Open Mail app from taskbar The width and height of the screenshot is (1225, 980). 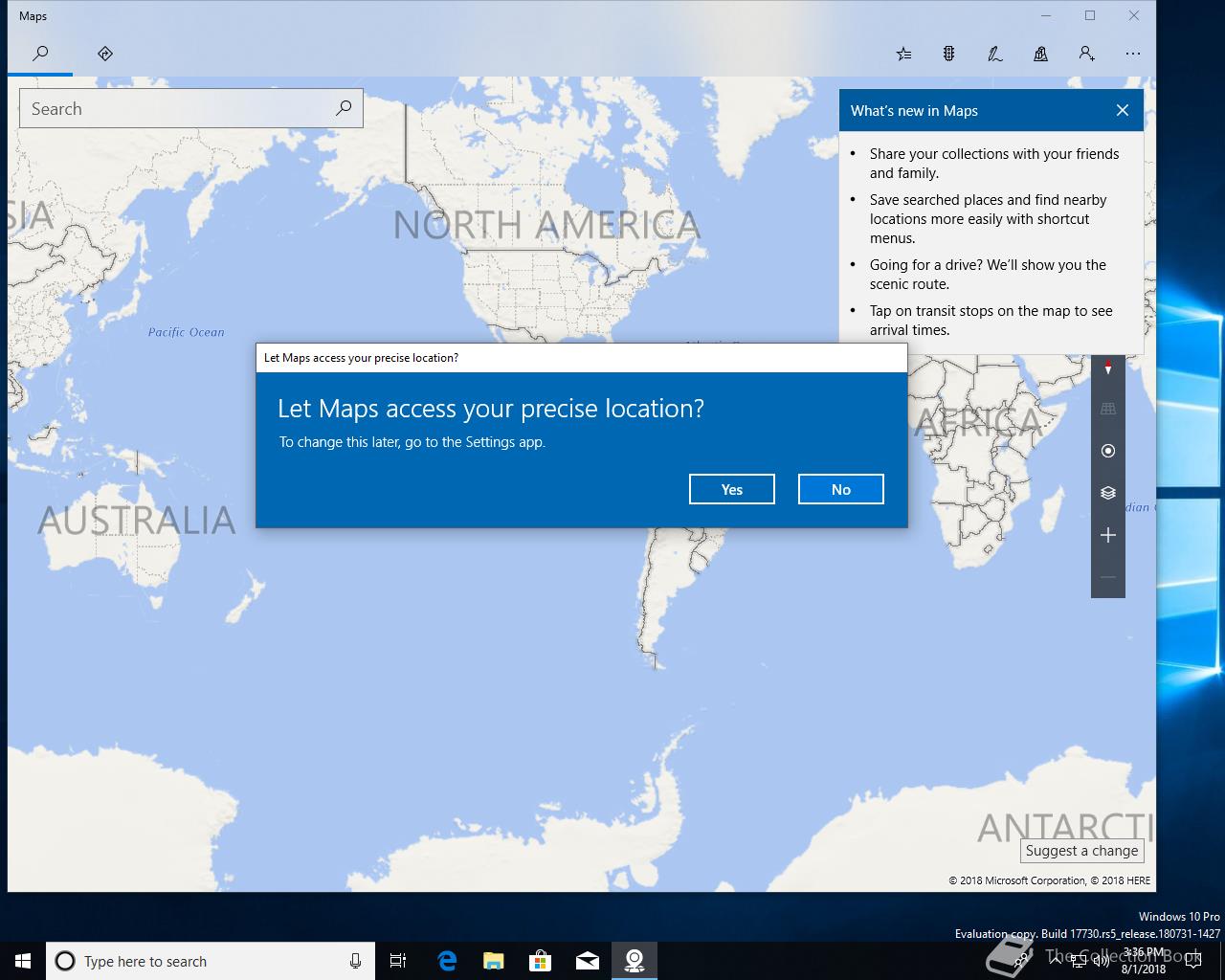click(588, 961)
